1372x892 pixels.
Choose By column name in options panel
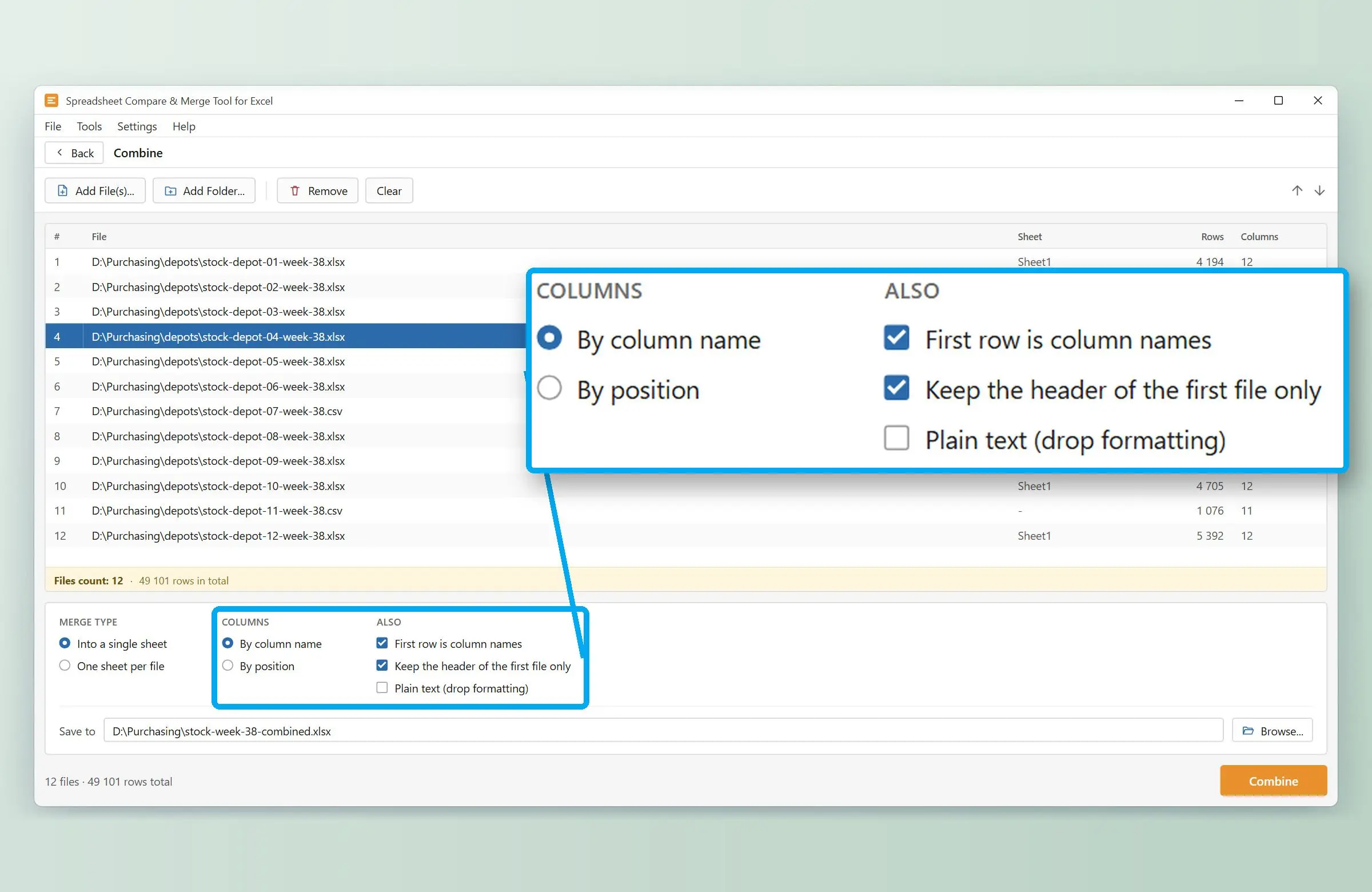click(272, 643)
